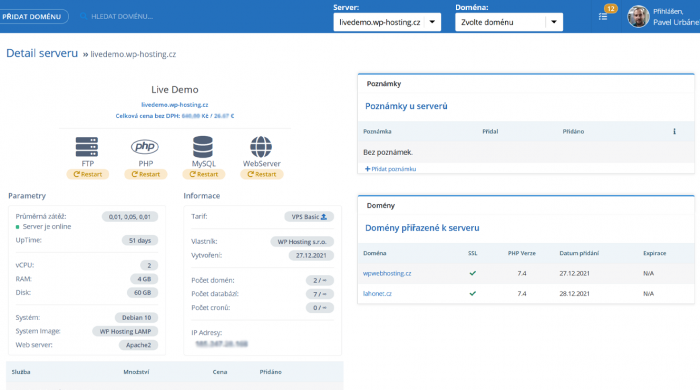Click the WebServer globe icon
The image size is (700, 390).
[x=261, y=147]
